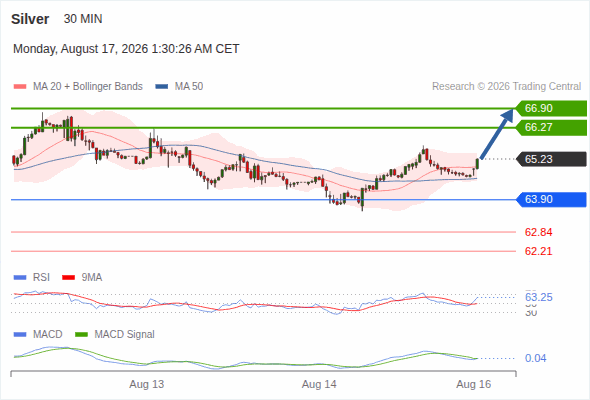The width and height of the screenshot is (590, 400).
Task: Click the blue upward trend arrow
Action: pos(497,134)
